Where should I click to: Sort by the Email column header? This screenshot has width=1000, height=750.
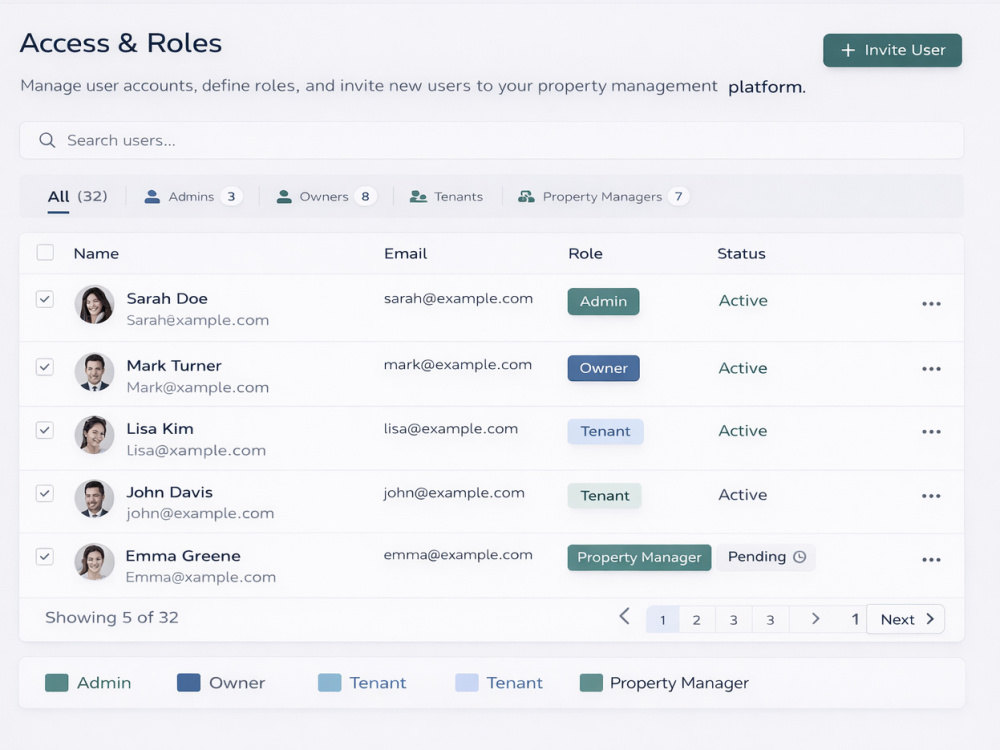(406, 253)
